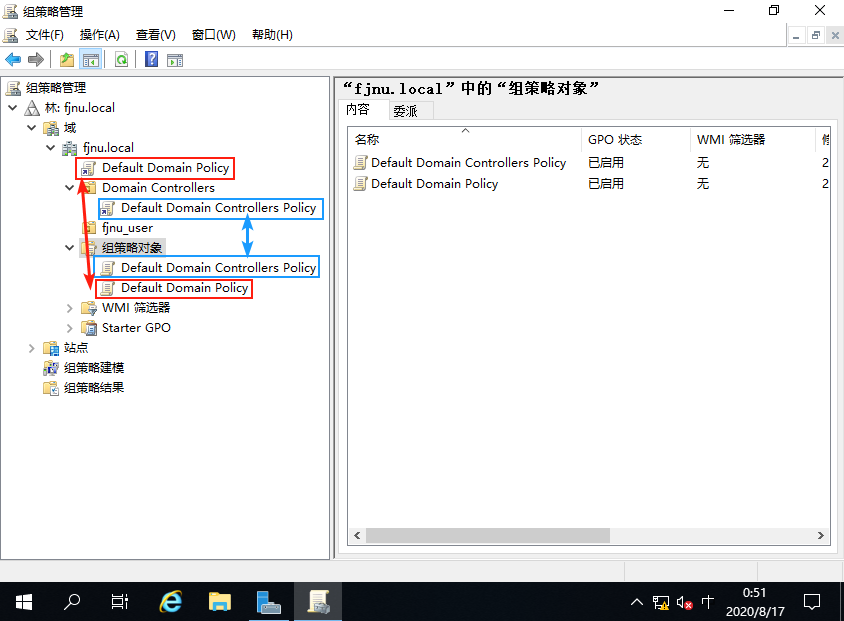Open the 帮助(H) menu

pyautogui.click(x=272, y=35)
